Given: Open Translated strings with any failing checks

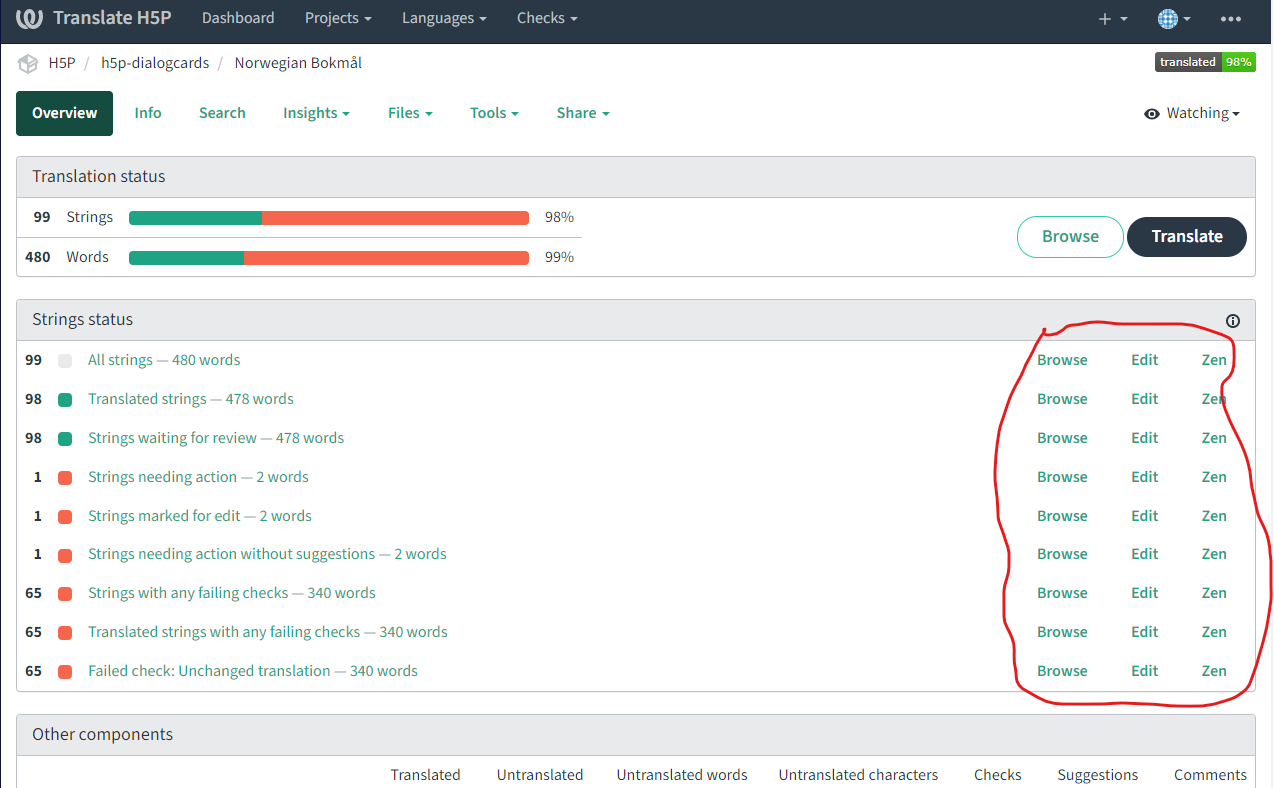Looking at the screenshot, I should (268, 632).
